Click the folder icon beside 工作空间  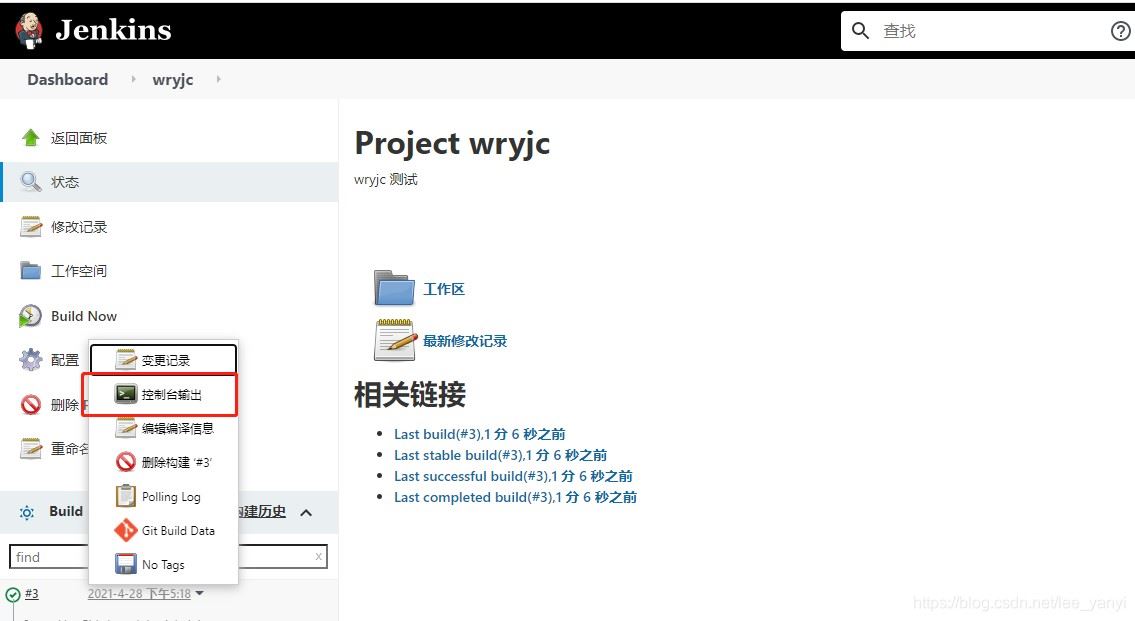click(30, 271)
